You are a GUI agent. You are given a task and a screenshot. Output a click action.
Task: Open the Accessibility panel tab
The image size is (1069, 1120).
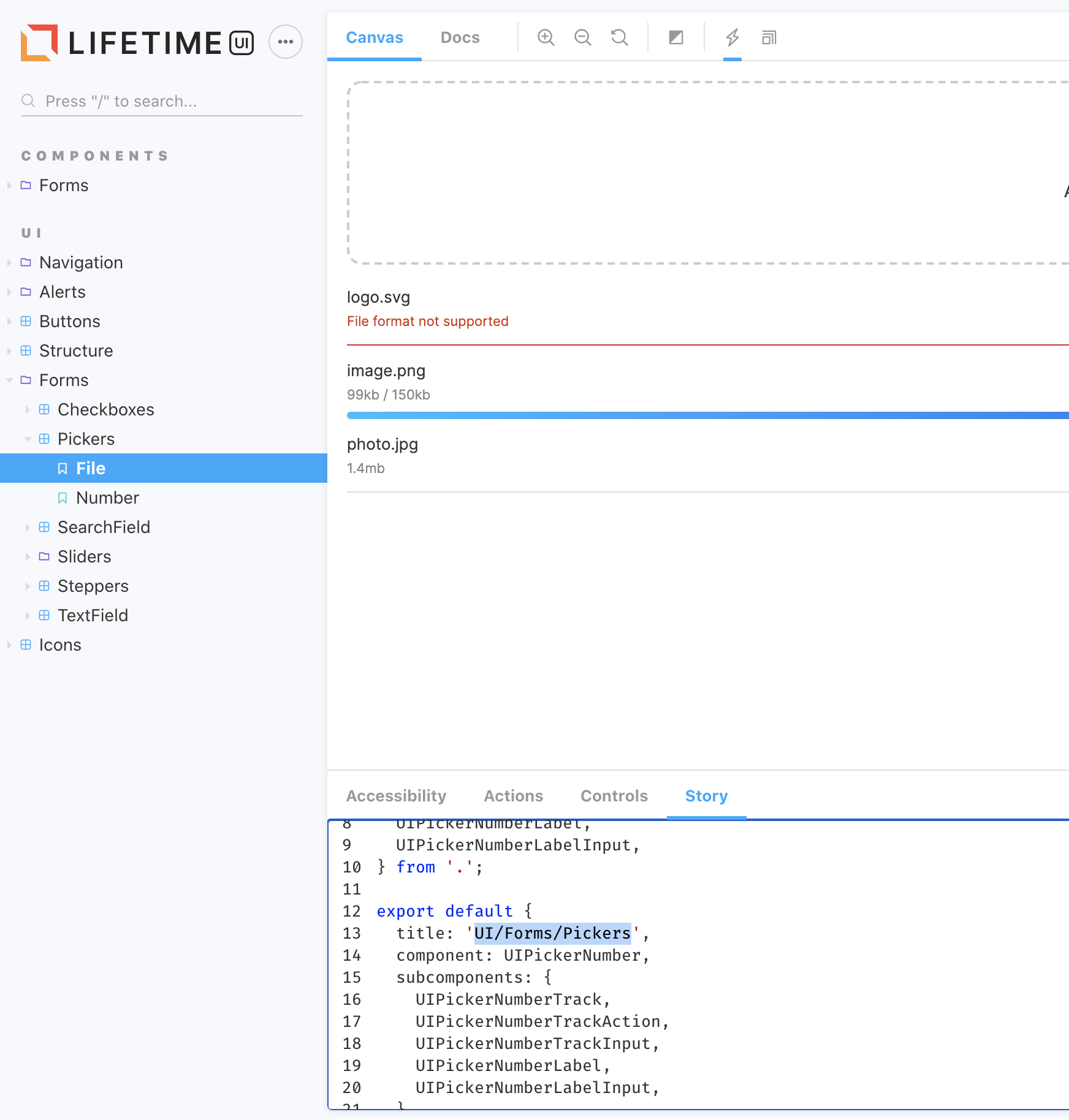pos(397,796)
